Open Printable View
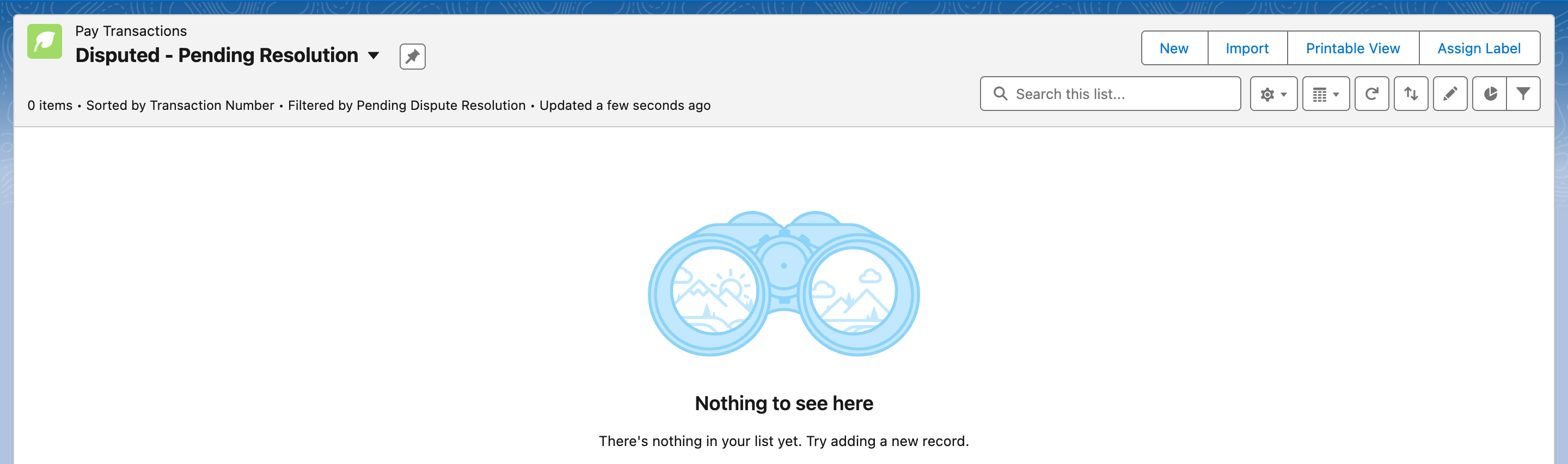Image resolution: width=1568 pixels, height=464 pixels. pos(1352,48)
